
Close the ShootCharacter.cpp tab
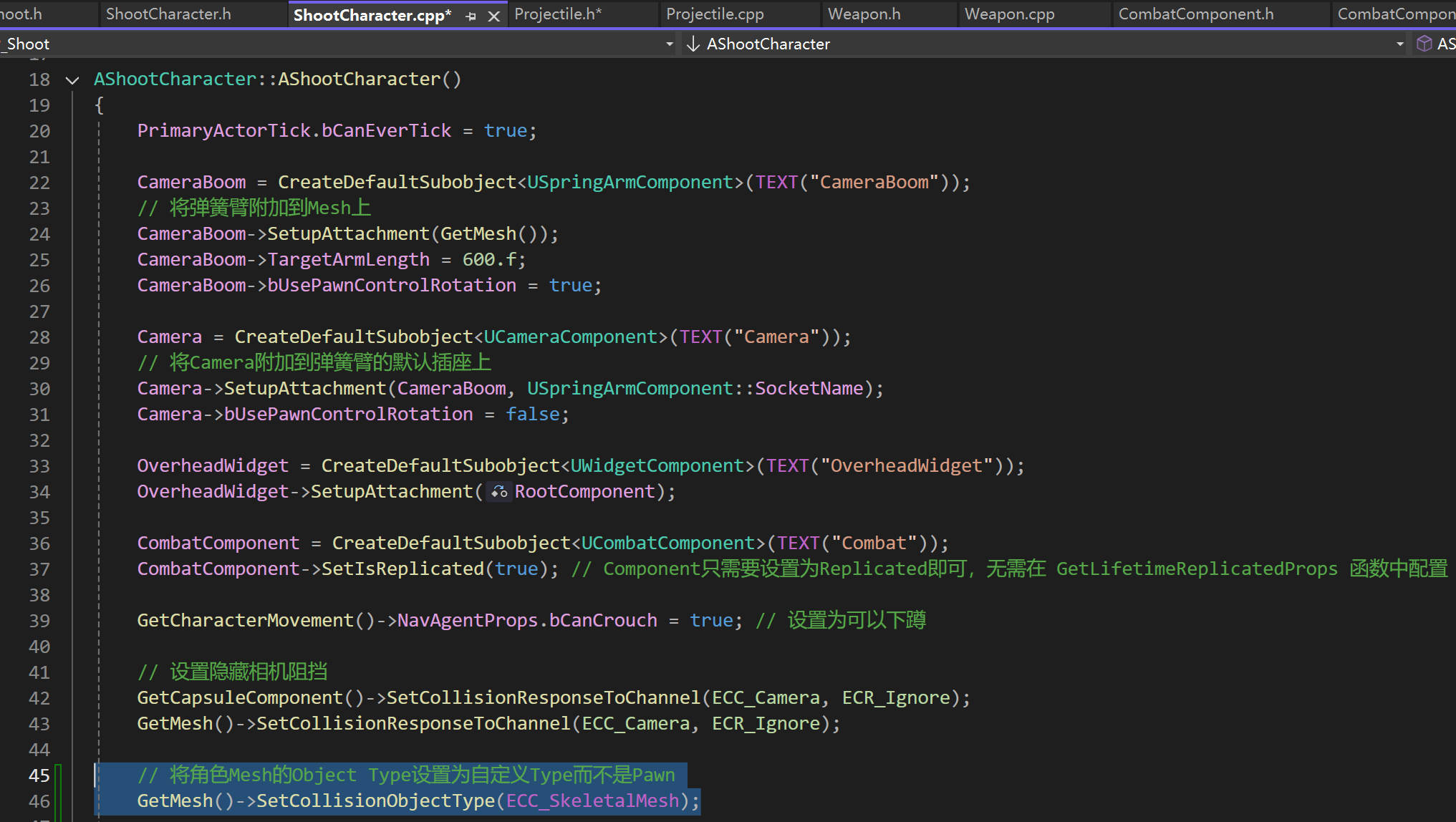click(493, 16)
